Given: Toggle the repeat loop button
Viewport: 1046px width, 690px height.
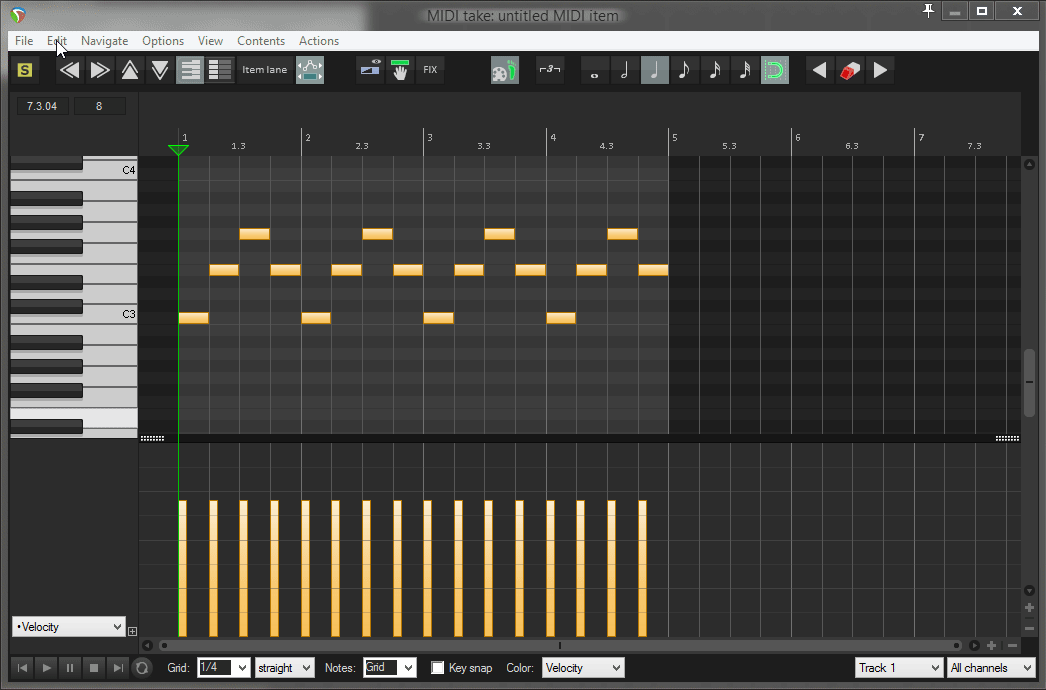Looking at the screenshot, I should click(142, 667).
